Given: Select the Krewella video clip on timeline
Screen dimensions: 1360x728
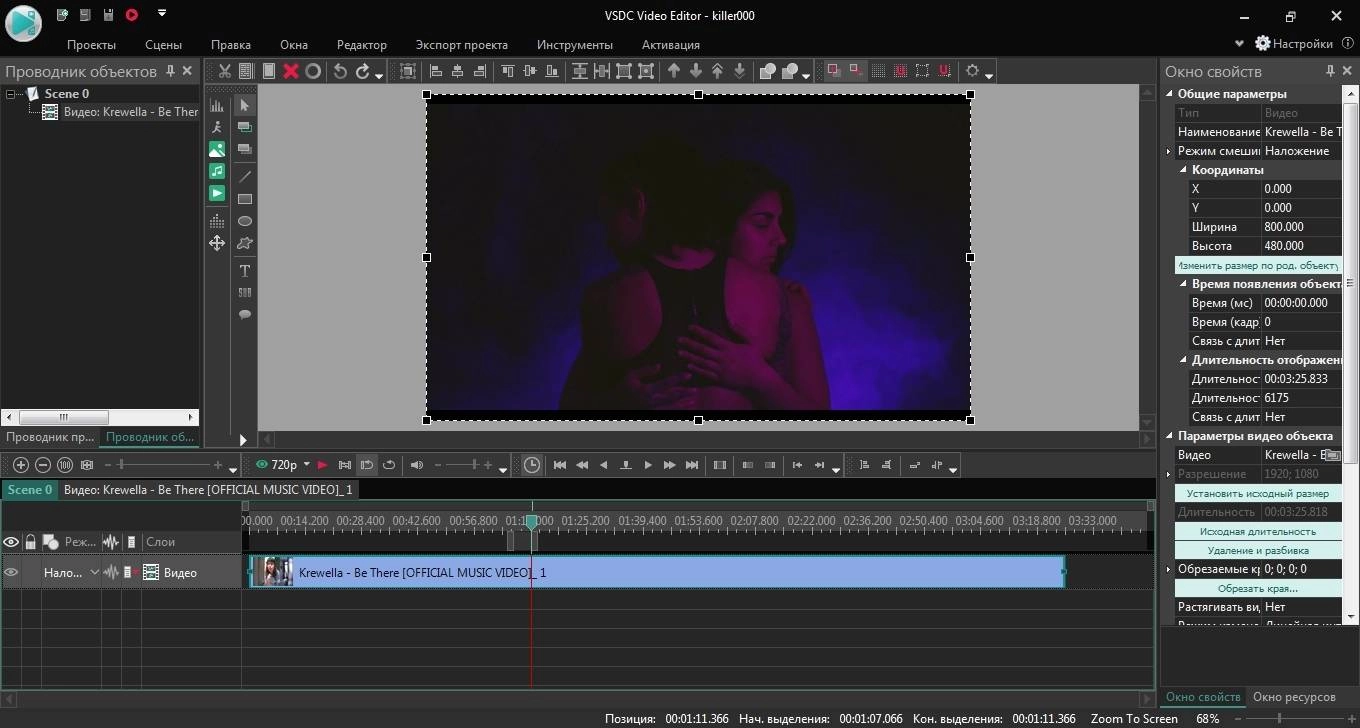Looking at the screenshot, I should [657, 572].
